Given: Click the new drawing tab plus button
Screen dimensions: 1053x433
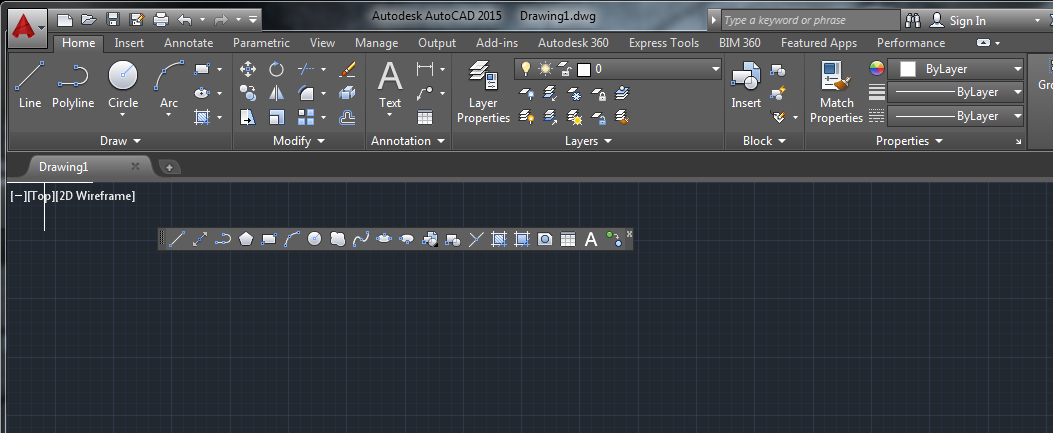Looking at the screenshot, I should coord(169,167).
